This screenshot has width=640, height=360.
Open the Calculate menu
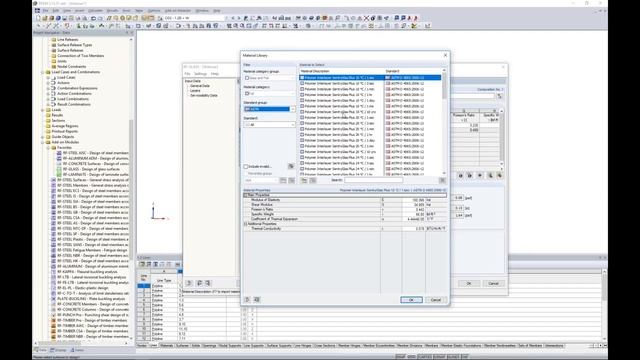(x=96, y=11)
